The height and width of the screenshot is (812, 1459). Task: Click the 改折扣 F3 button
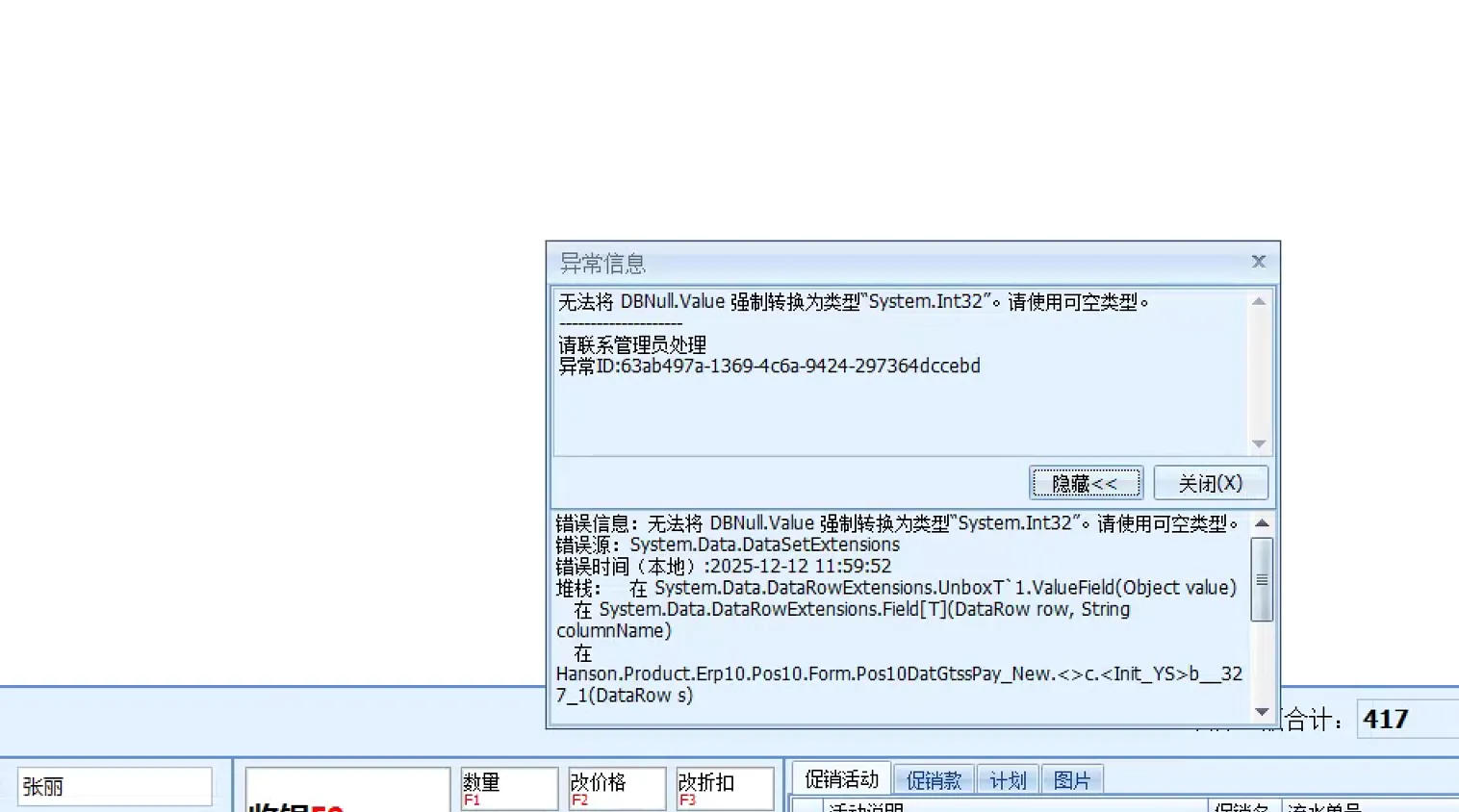(725, 788)
